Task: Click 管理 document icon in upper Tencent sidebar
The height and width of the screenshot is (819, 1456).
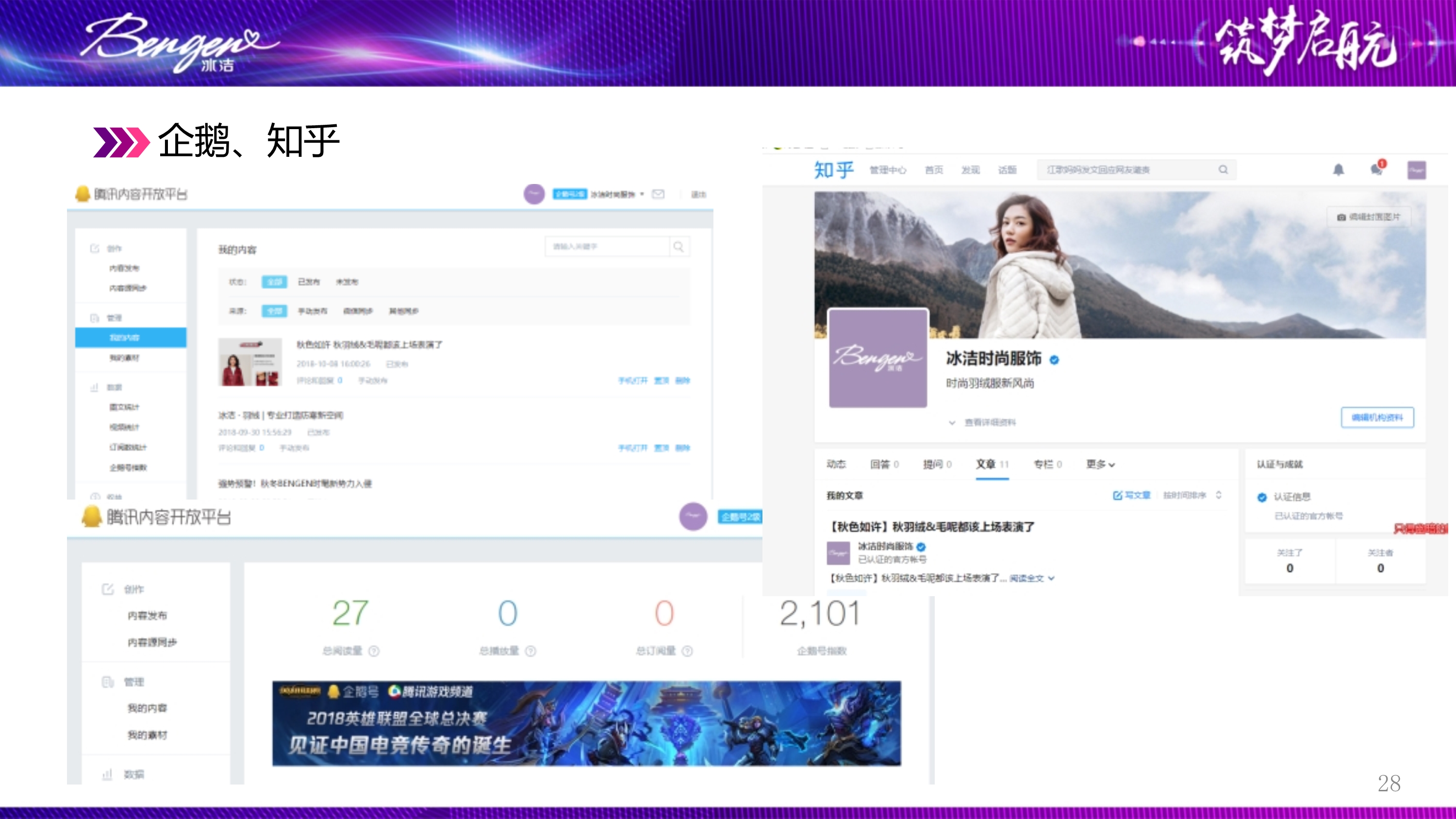Action: pyautogui.click(x=94, y=318)
